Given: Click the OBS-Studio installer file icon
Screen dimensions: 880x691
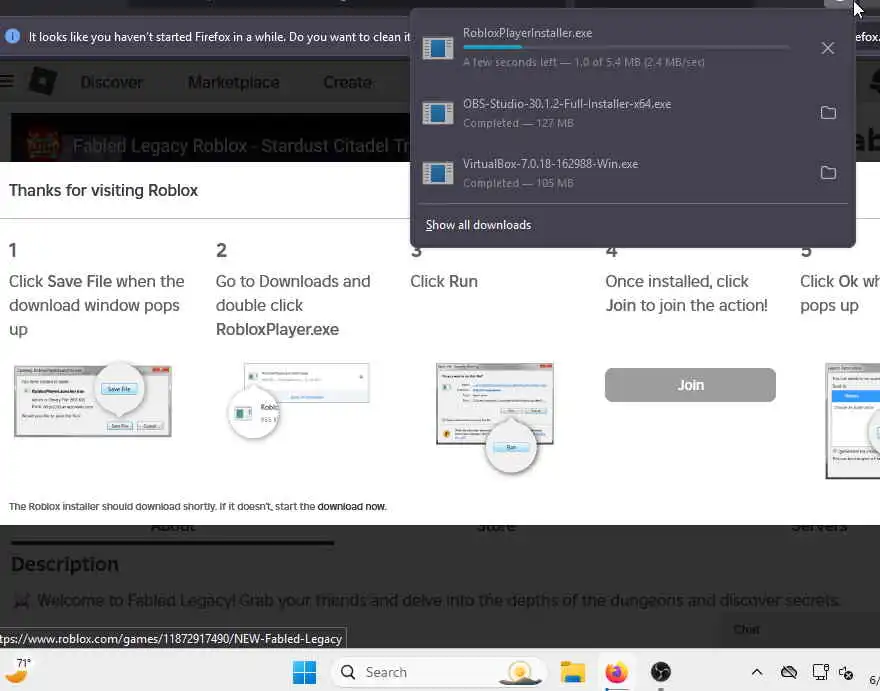Looking at the screenshot, I should [438, 113].
